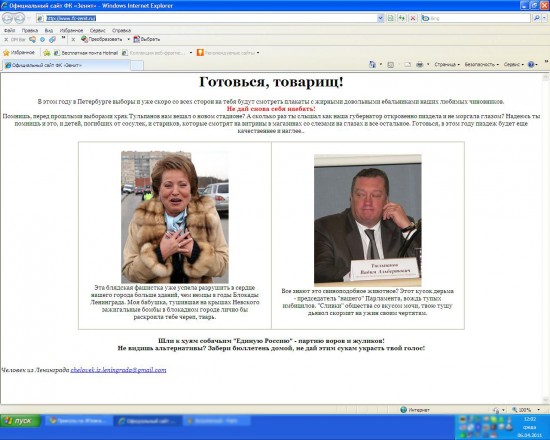Click the photo of woman in fur coat
550x440 pixels.
(x=175, y=217)
